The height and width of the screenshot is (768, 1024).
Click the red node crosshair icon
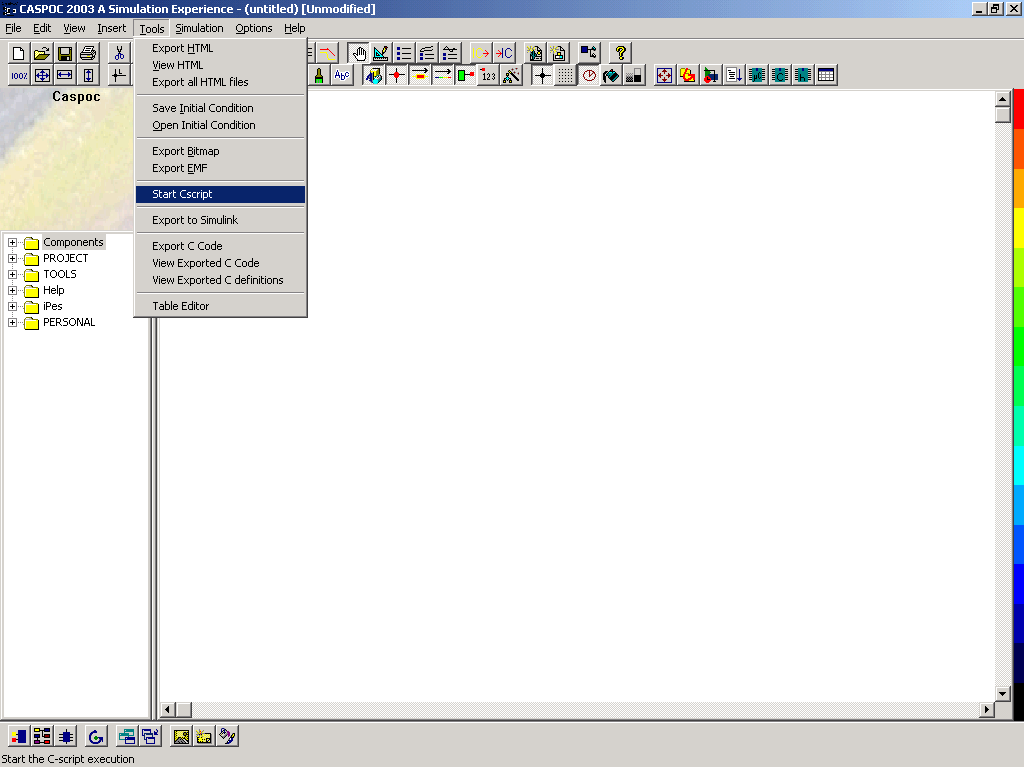[397, 75]
